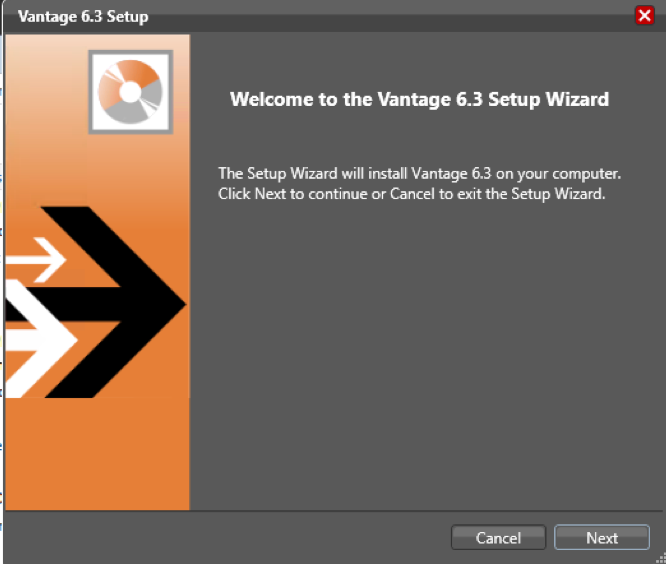Click the 'Welcome to the Vantage 6.3' heading
This screenshot has height=564, width=666.
coord(419,99)
